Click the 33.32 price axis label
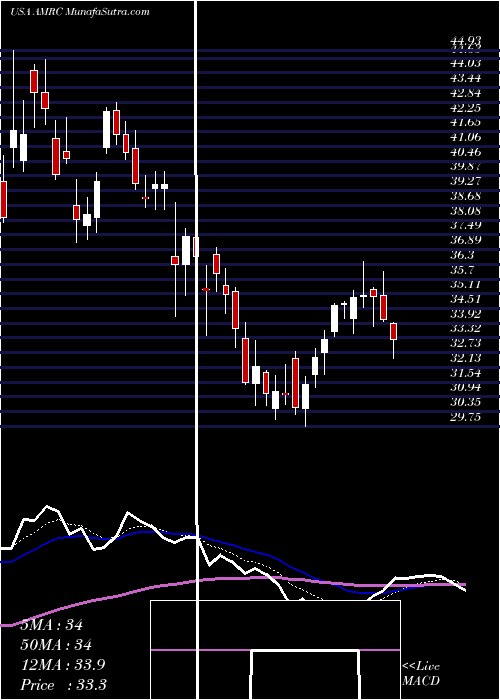 (465, 328)
